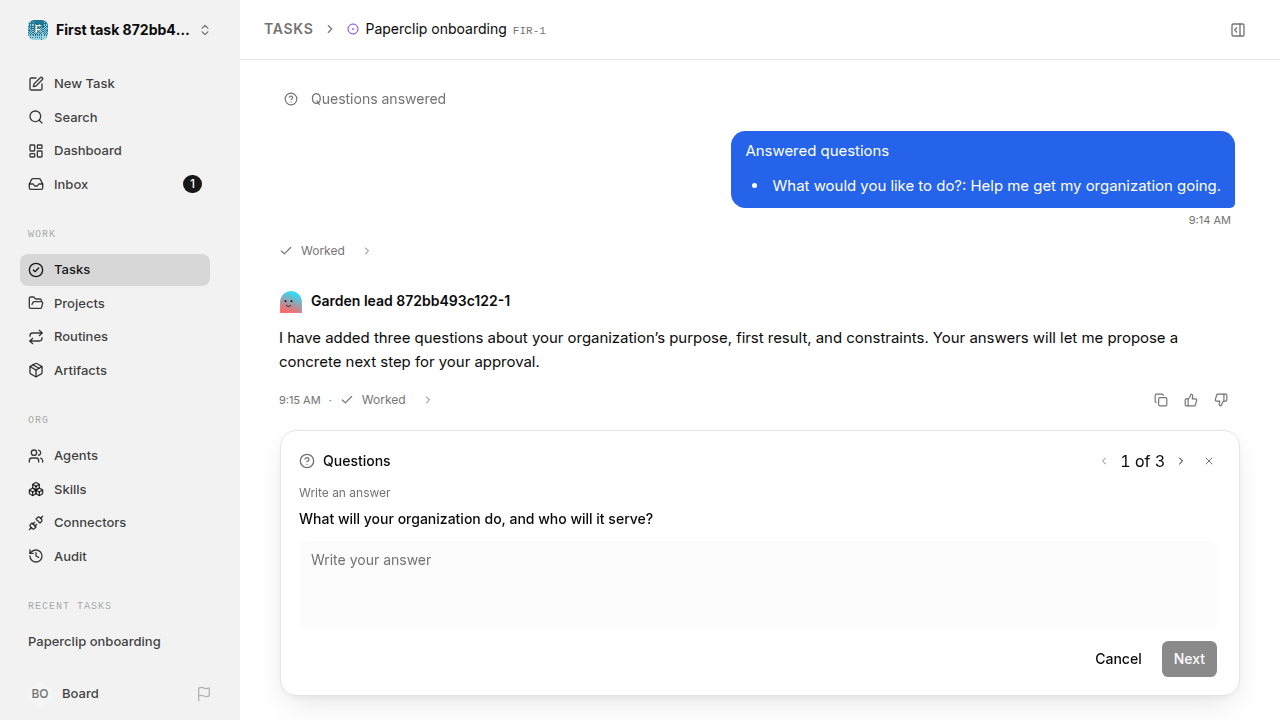Give thumbs up to Garden lead message
The height and width of the screenshot is (720, 1280).
tap(1191, 400)
